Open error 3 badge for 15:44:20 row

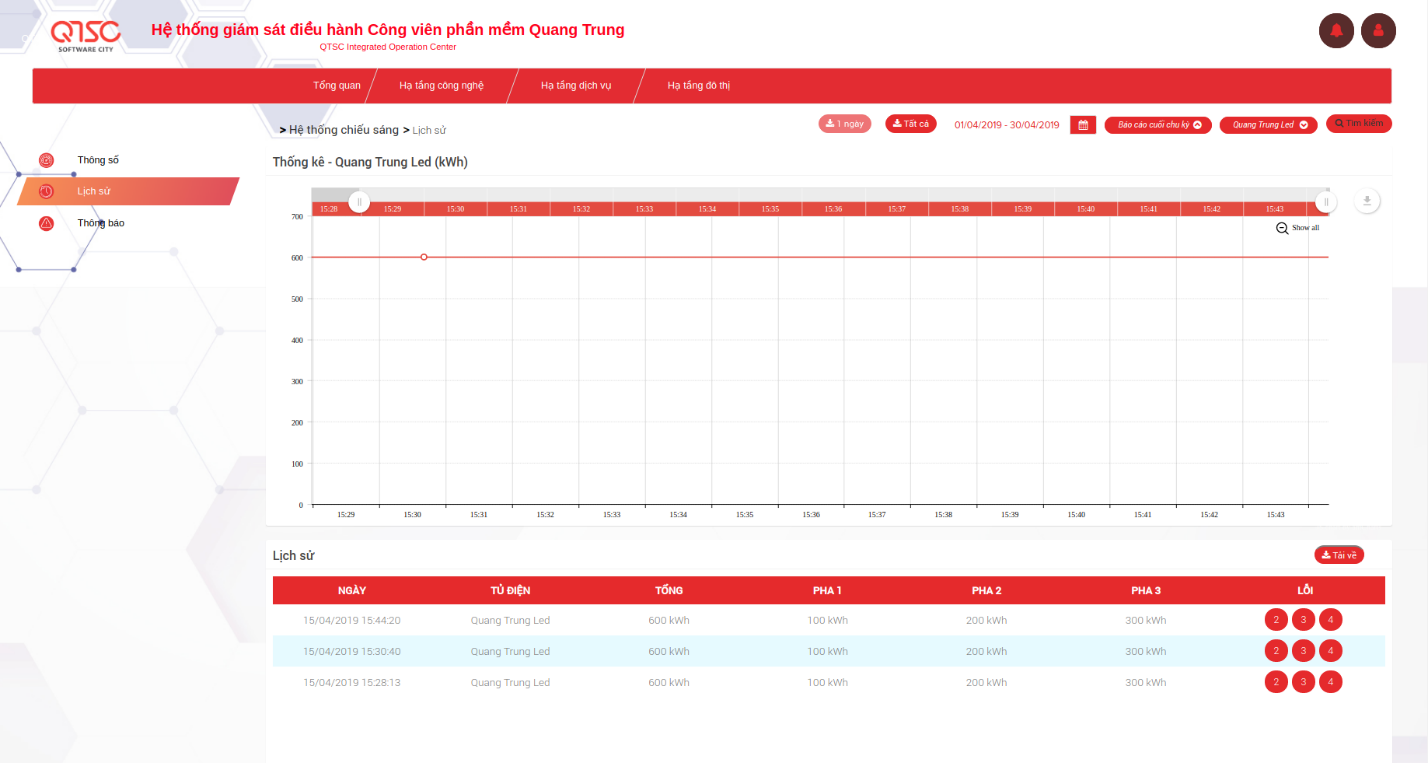(x=1303, y=620)
